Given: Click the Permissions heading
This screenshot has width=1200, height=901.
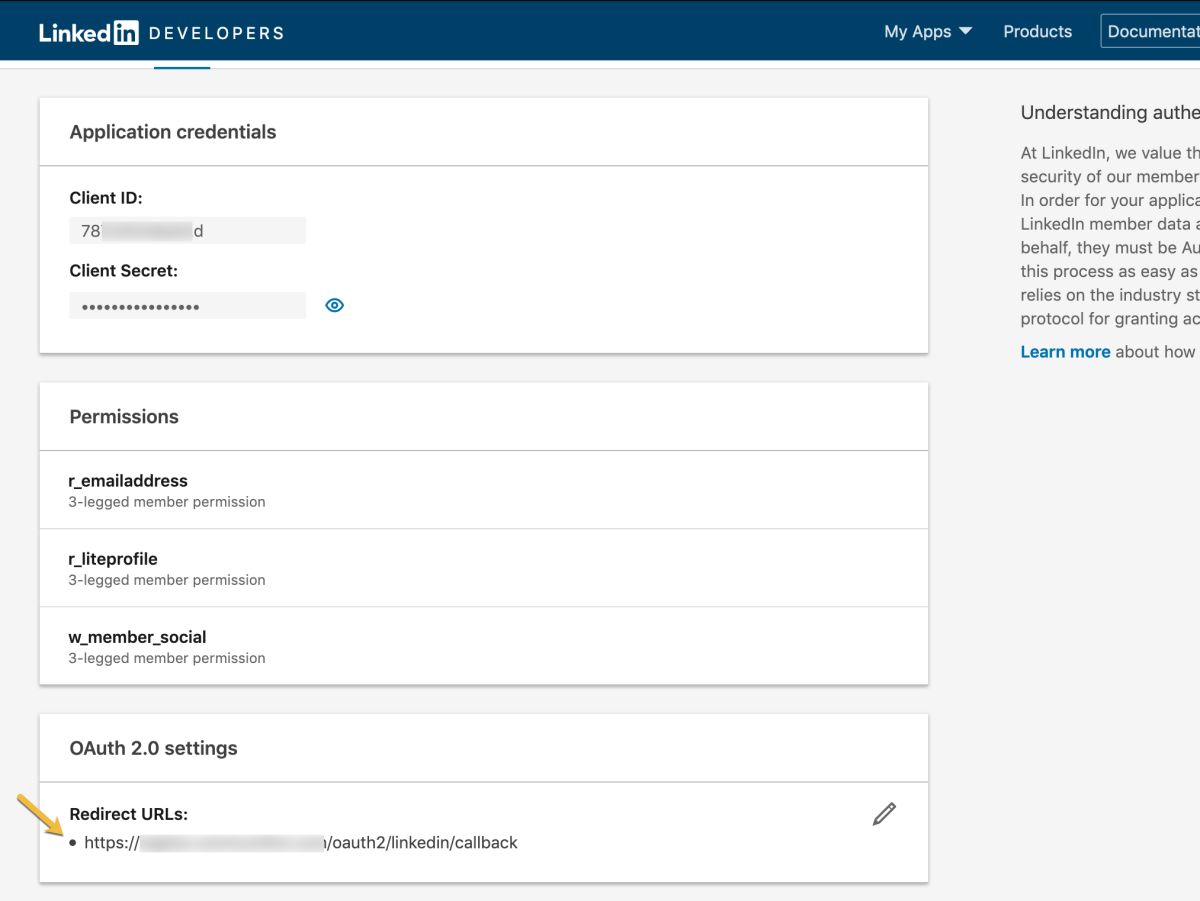Looking at the screenshot, I should (x=124, y=417).
